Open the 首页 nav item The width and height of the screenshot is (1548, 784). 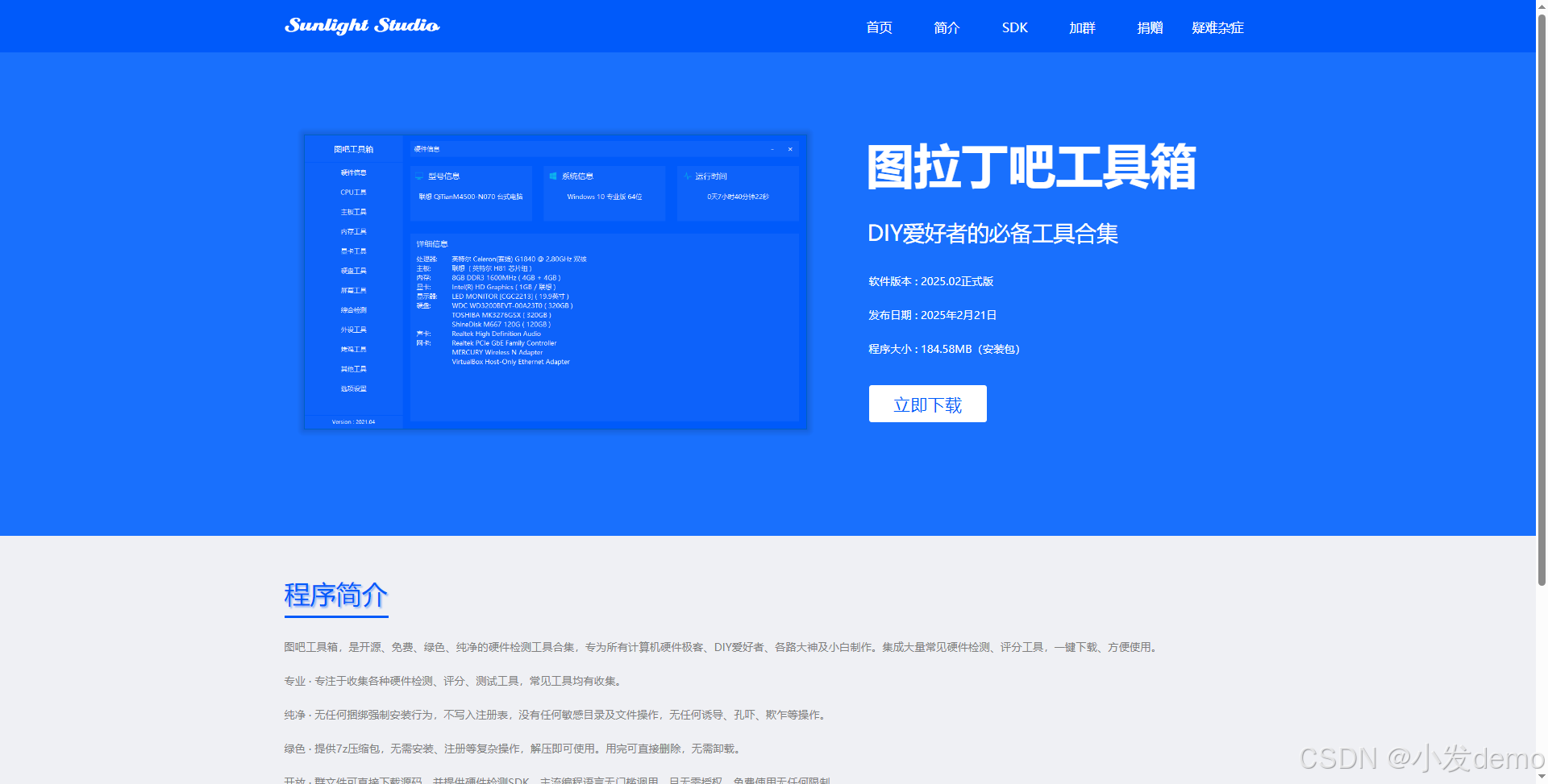click(x=879, y=27)
